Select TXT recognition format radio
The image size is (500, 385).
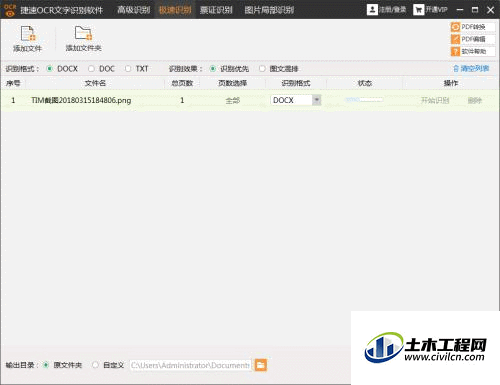click(128, 69)
